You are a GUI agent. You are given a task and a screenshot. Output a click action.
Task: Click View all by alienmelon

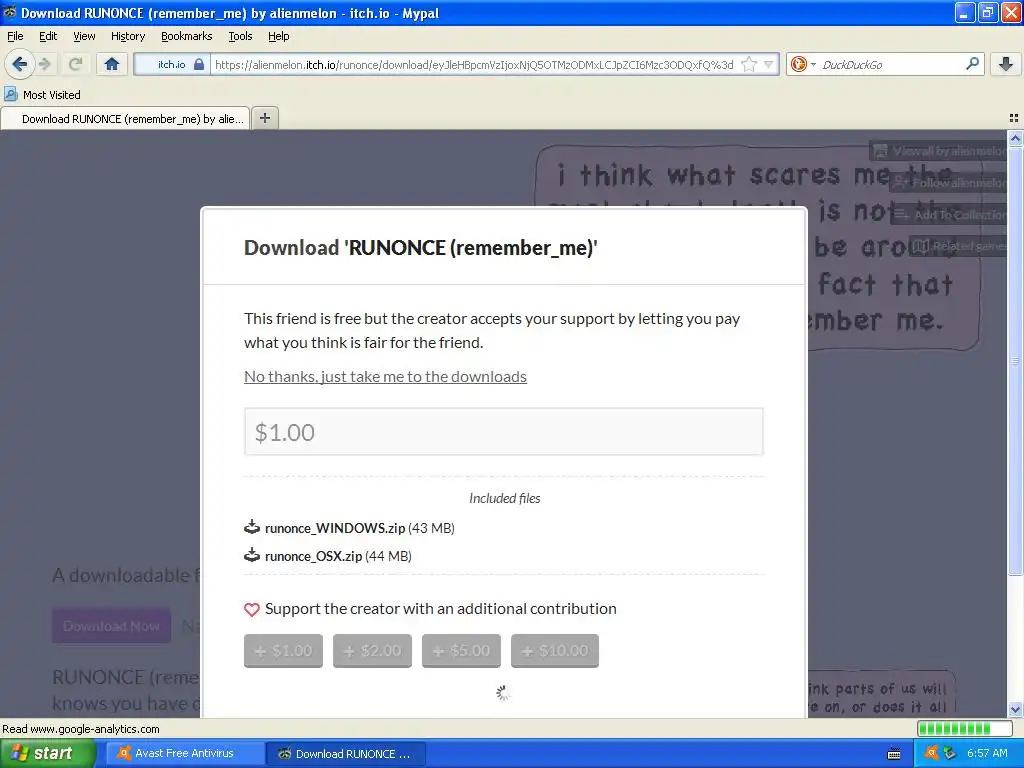[939, 151]
